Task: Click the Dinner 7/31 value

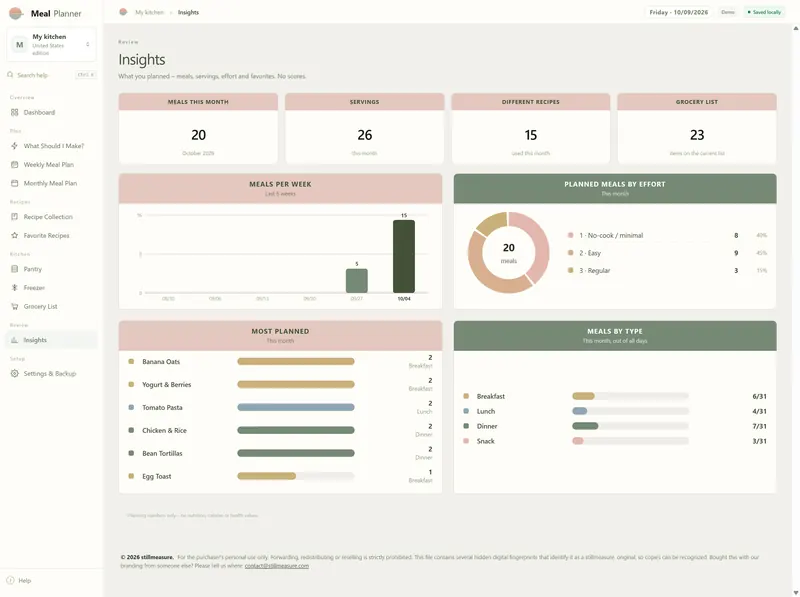Action: click(759, 426)
